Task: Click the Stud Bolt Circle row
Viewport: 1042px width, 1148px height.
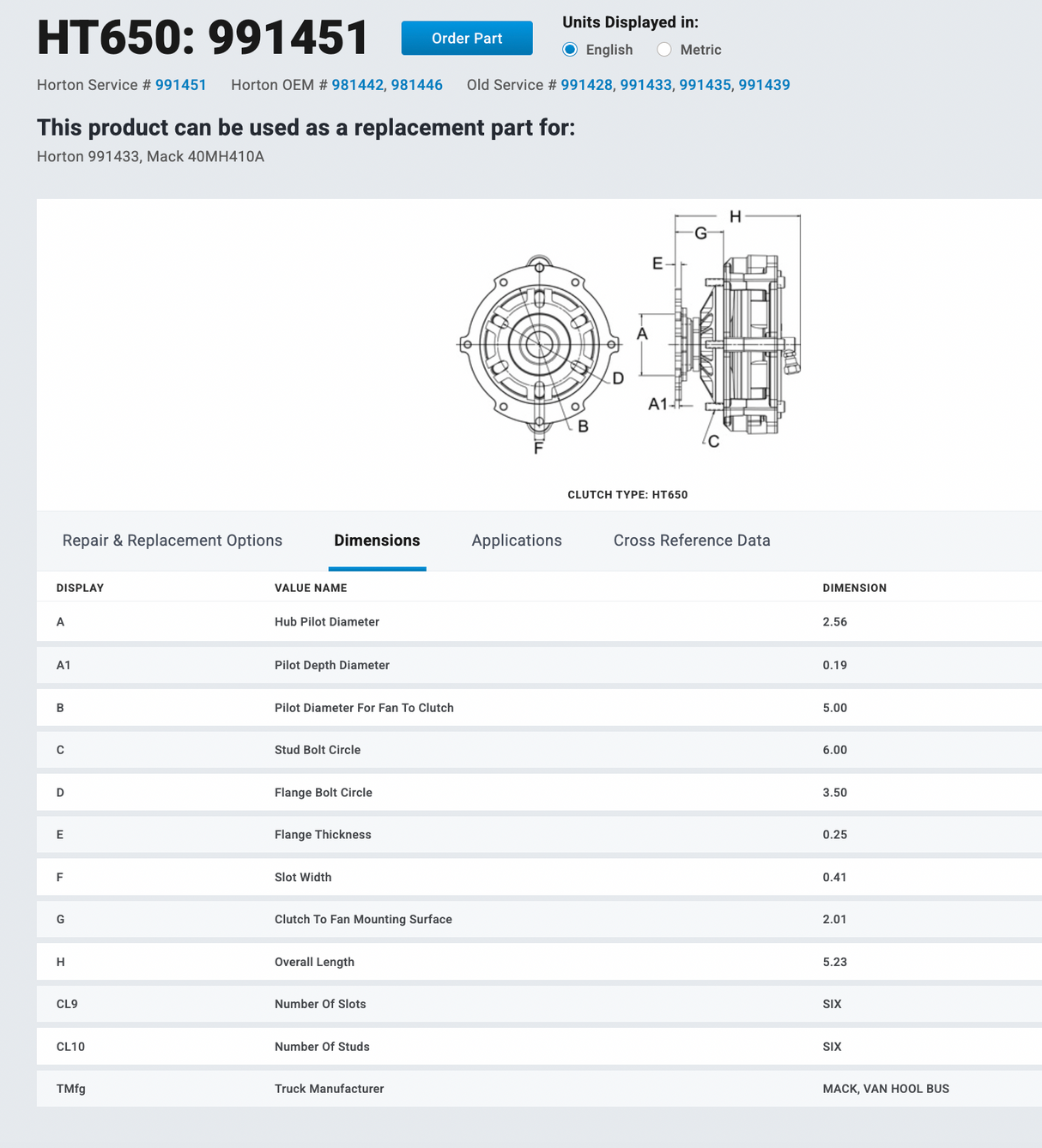Action: pyautogui.click(x=539, y=750)
